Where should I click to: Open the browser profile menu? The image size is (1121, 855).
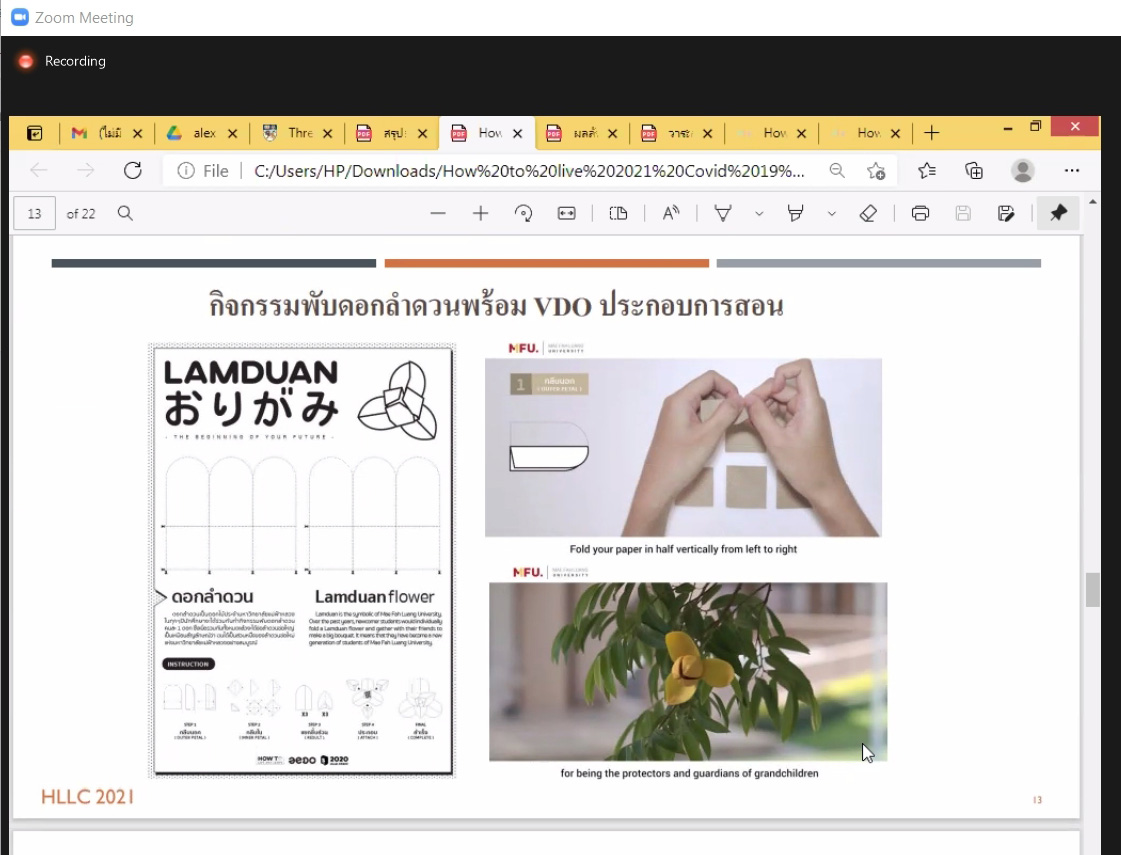tap(1021, 170)
